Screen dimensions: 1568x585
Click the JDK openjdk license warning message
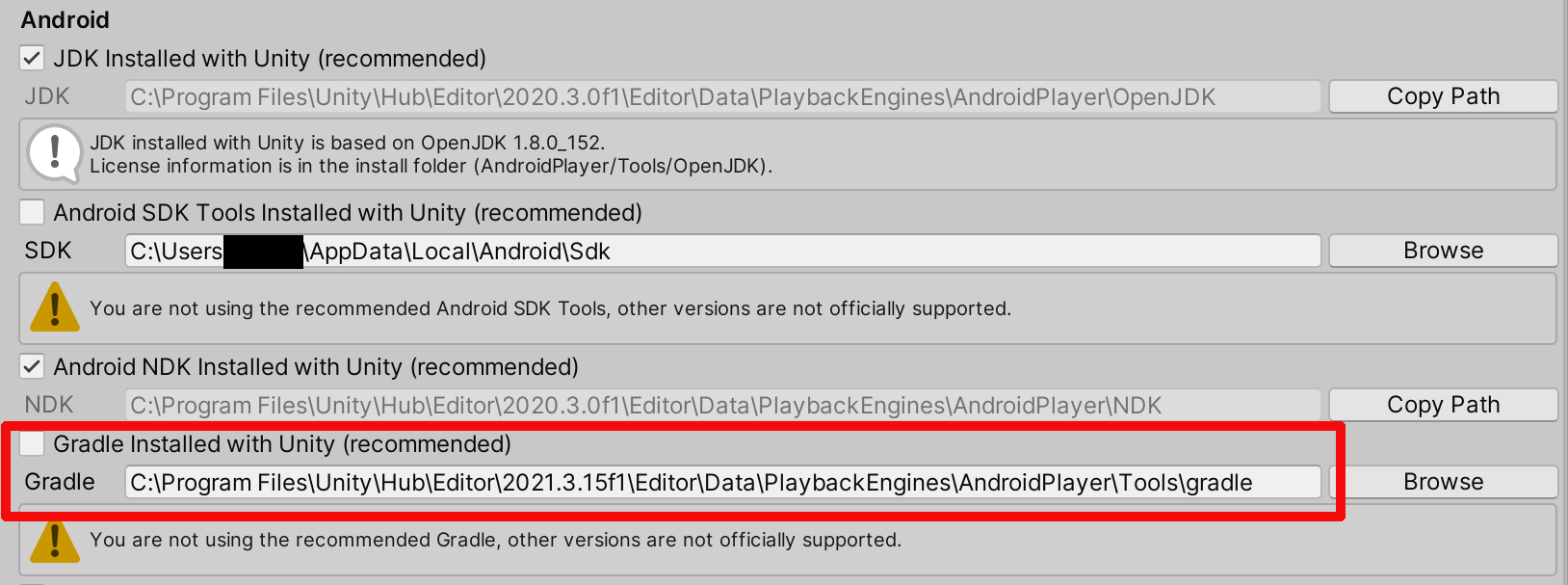point(385,154)
